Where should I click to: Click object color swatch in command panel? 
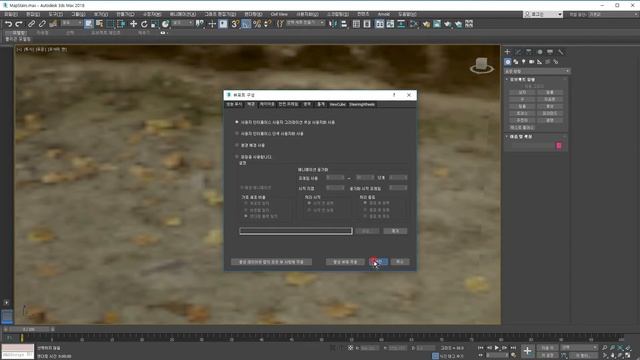click(559, 146)
